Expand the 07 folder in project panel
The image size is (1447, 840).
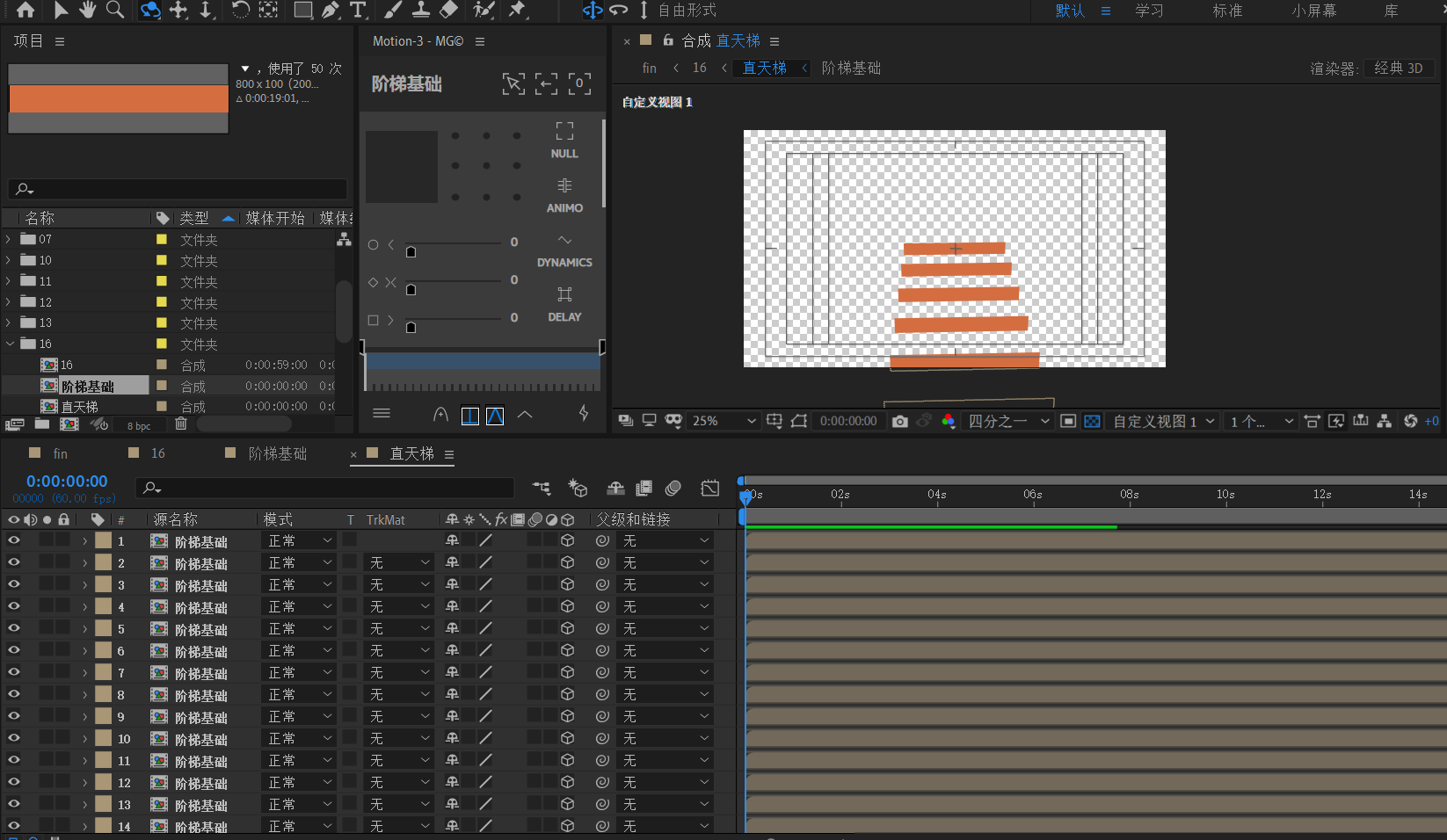tap(9, 239)
